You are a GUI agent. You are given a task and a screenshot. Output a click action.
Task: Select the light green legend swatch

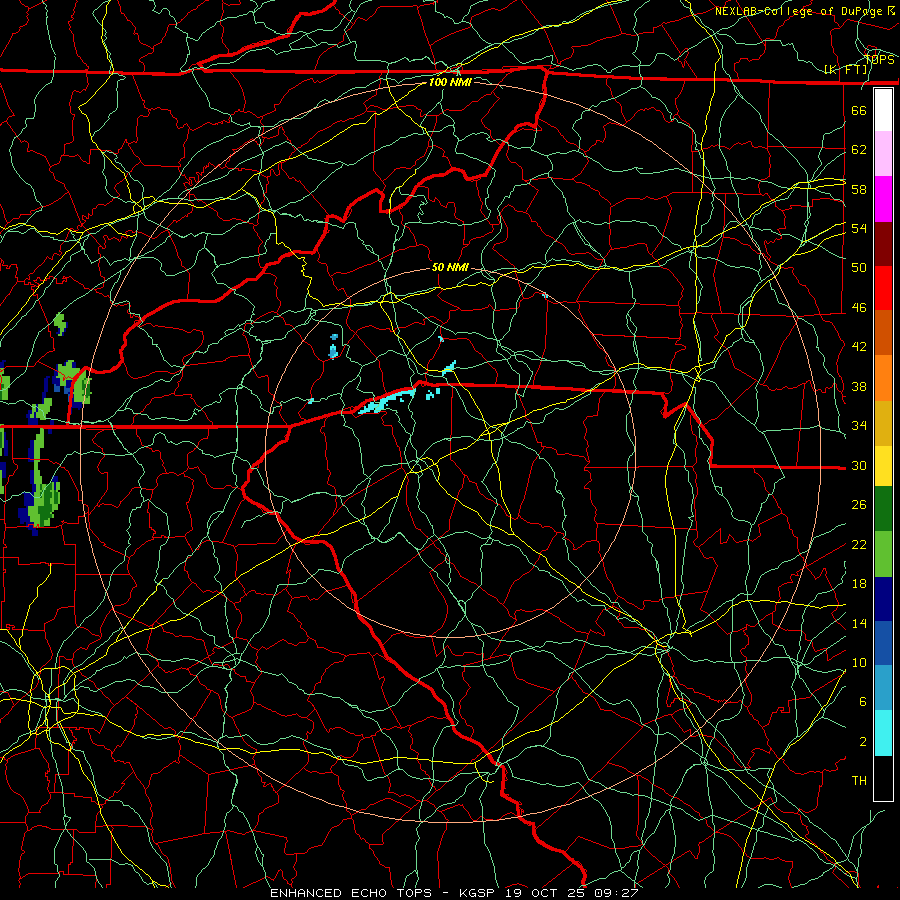883,554
